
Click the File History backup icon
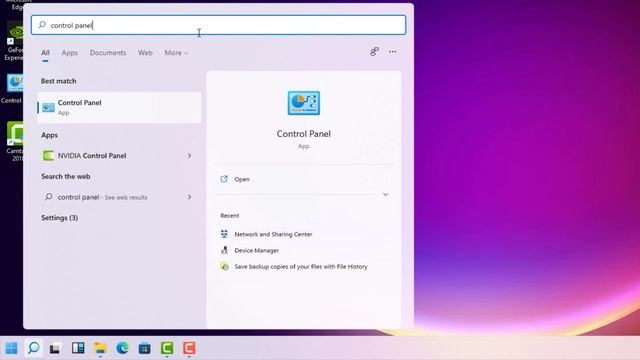(224, 267)
